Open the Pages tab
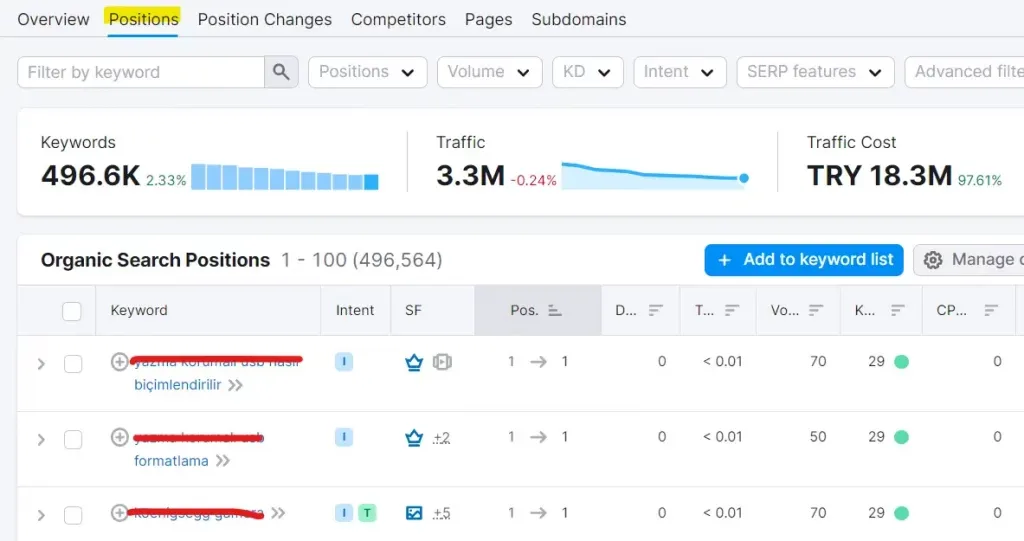 488,20
